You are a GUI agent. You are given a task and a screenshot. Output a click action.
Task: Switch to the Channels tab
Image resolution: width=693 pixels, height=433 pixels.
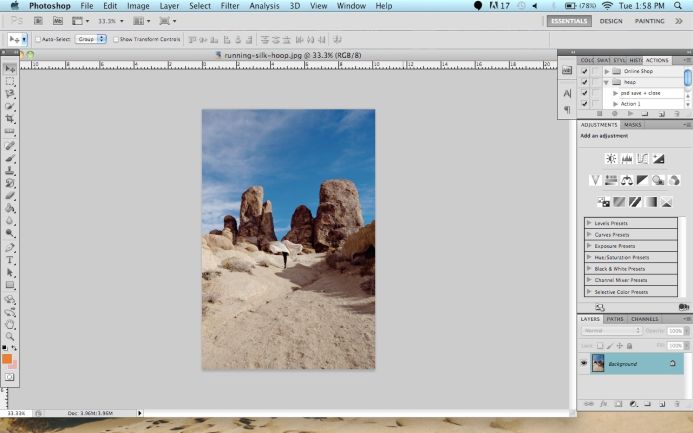pos(644,319)
